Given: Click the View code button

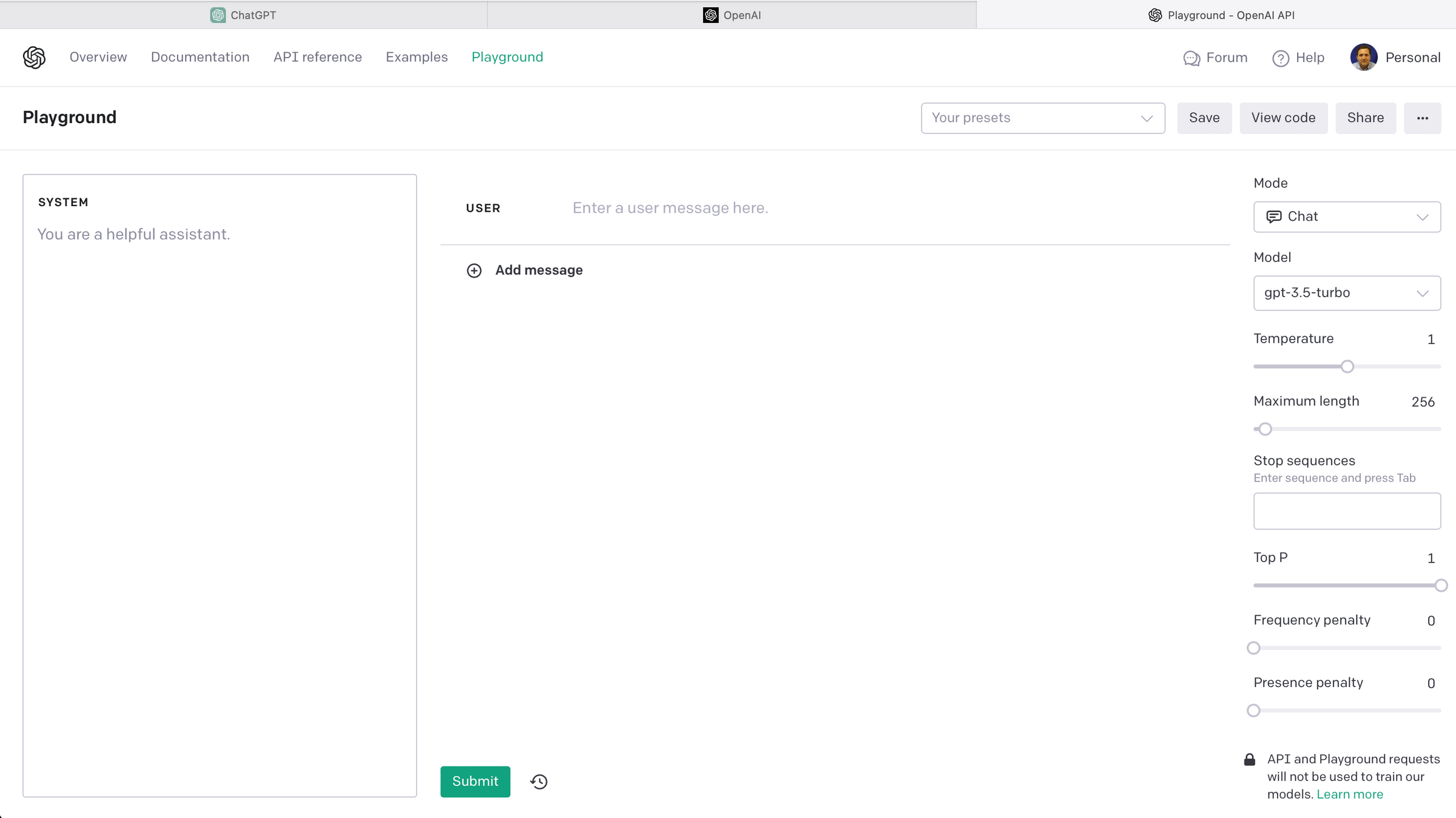Looking at the screenshot, I should pos(1282,118).
